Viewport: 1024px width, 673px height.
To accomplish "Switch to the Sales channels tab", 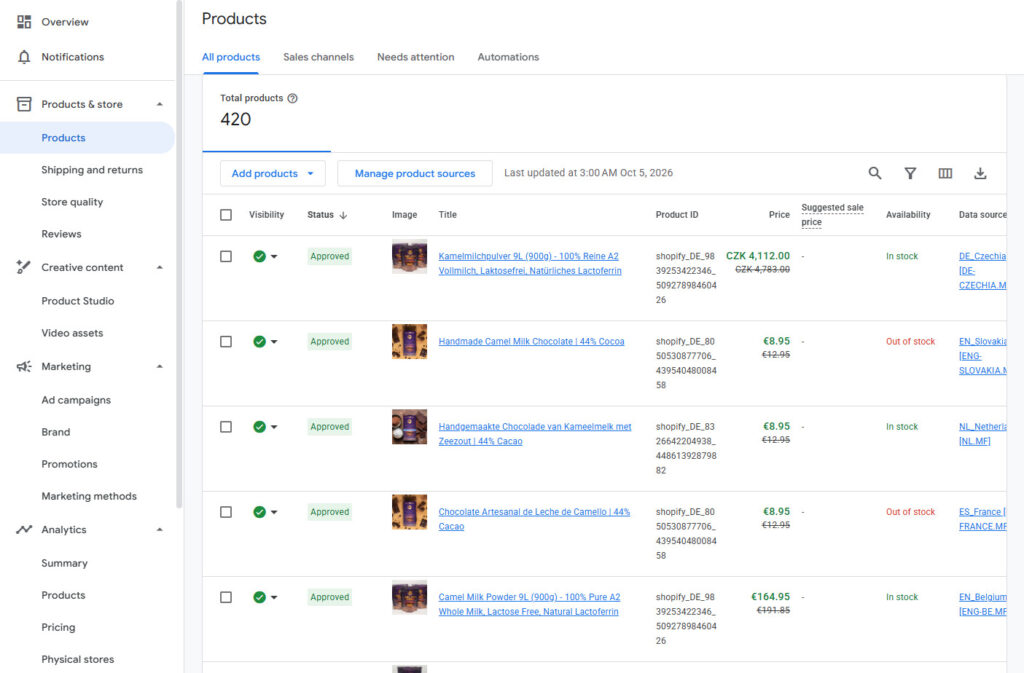I will 318,57.
